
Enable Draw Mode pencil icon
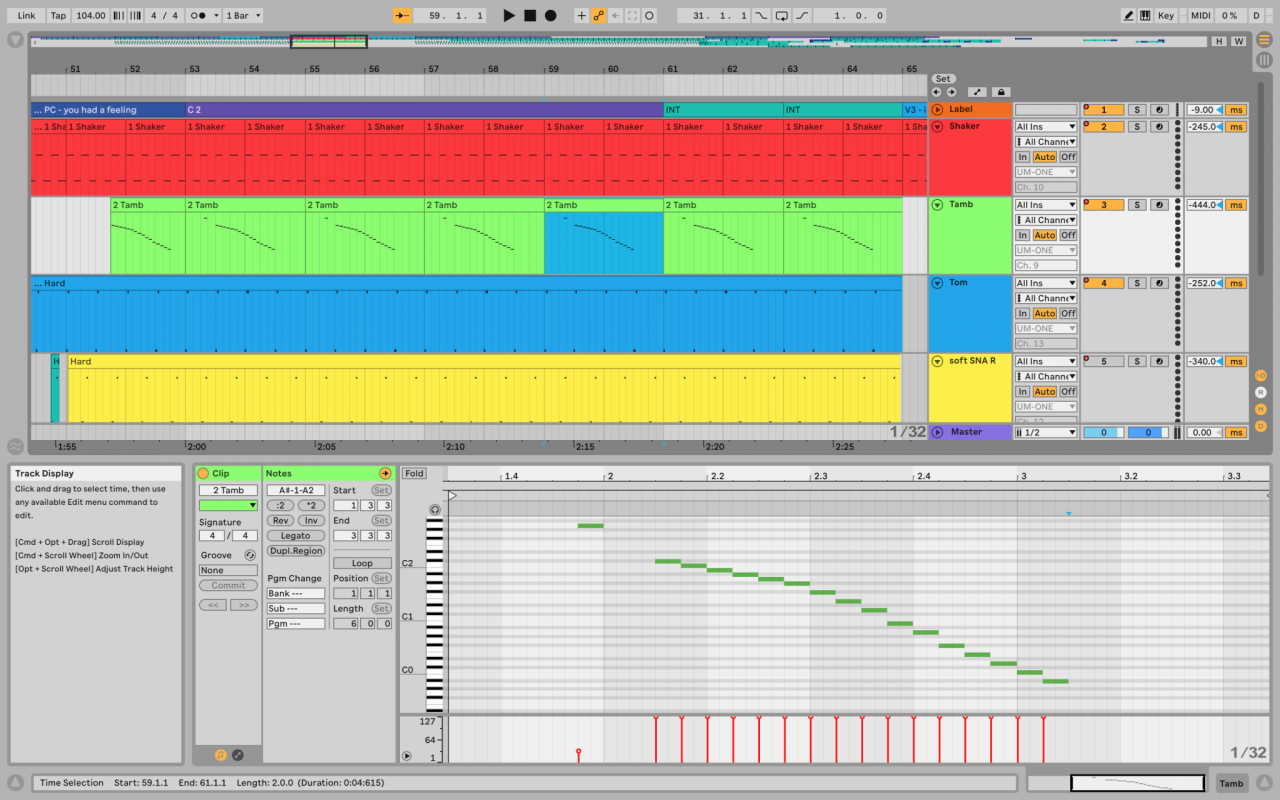click(x=1129, y=16)
